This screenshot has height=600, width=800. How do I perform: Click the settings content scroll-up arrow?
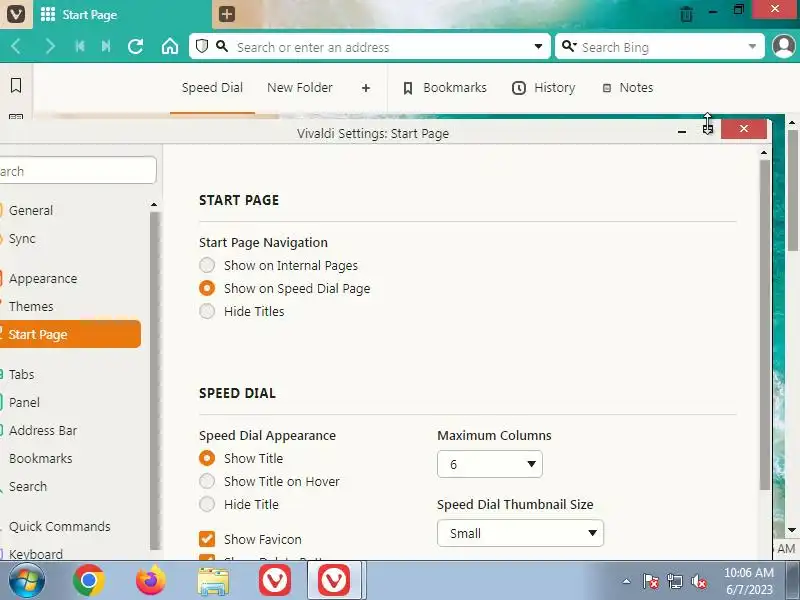(x=764, y=153)
